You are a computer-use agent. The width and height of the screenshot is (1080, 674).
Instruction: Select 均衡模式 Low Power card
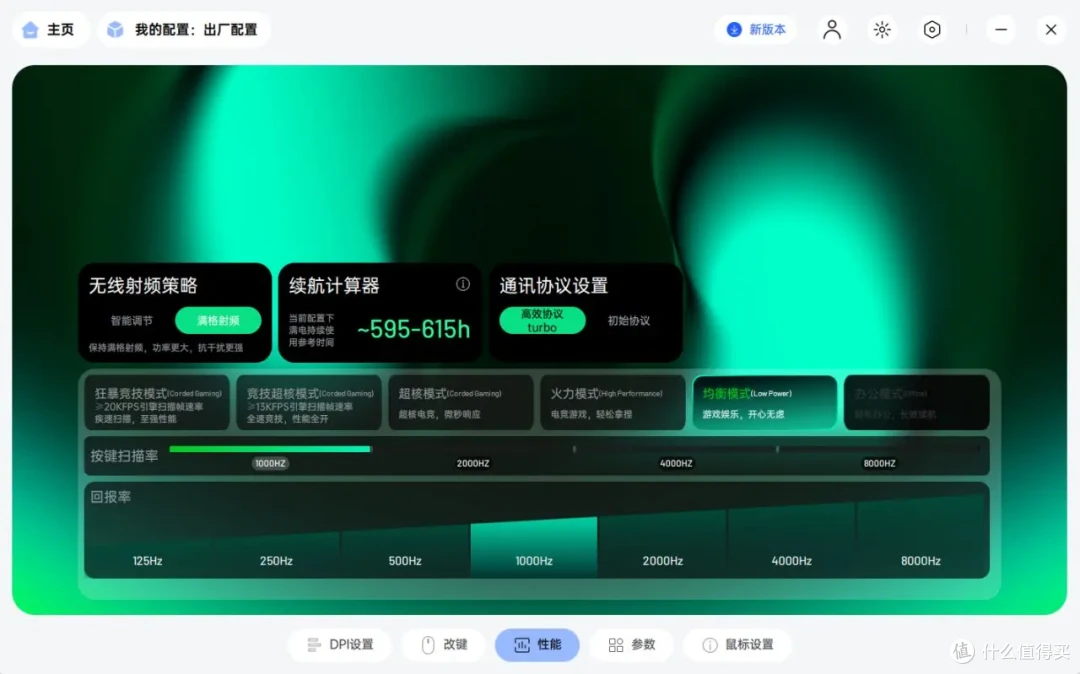(765, 403)
